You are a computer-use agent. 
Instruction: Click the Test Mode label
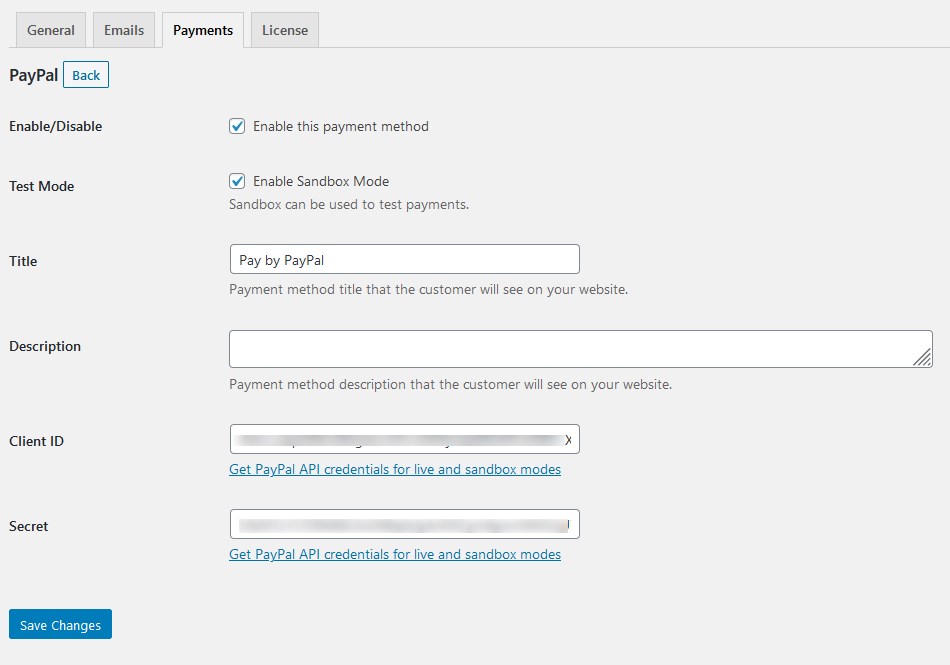point(42,186)
